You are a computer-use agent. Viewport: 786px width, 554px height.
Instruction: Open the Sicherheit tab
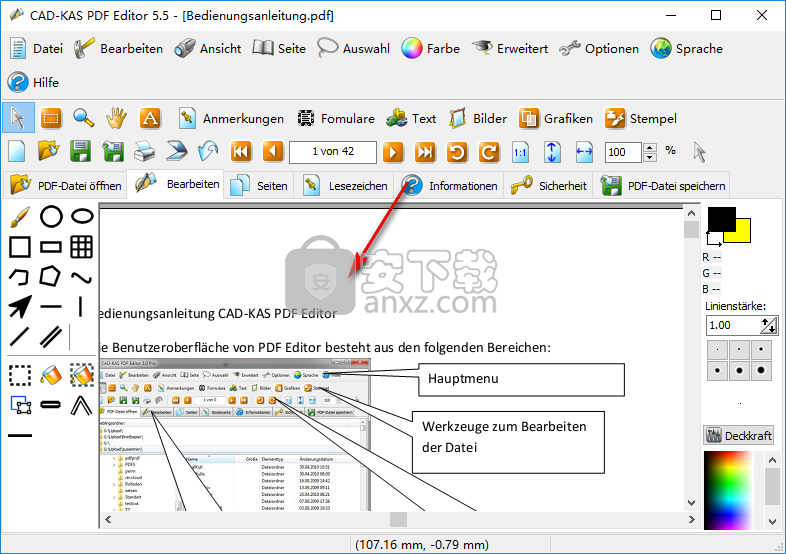coord(549,185)
